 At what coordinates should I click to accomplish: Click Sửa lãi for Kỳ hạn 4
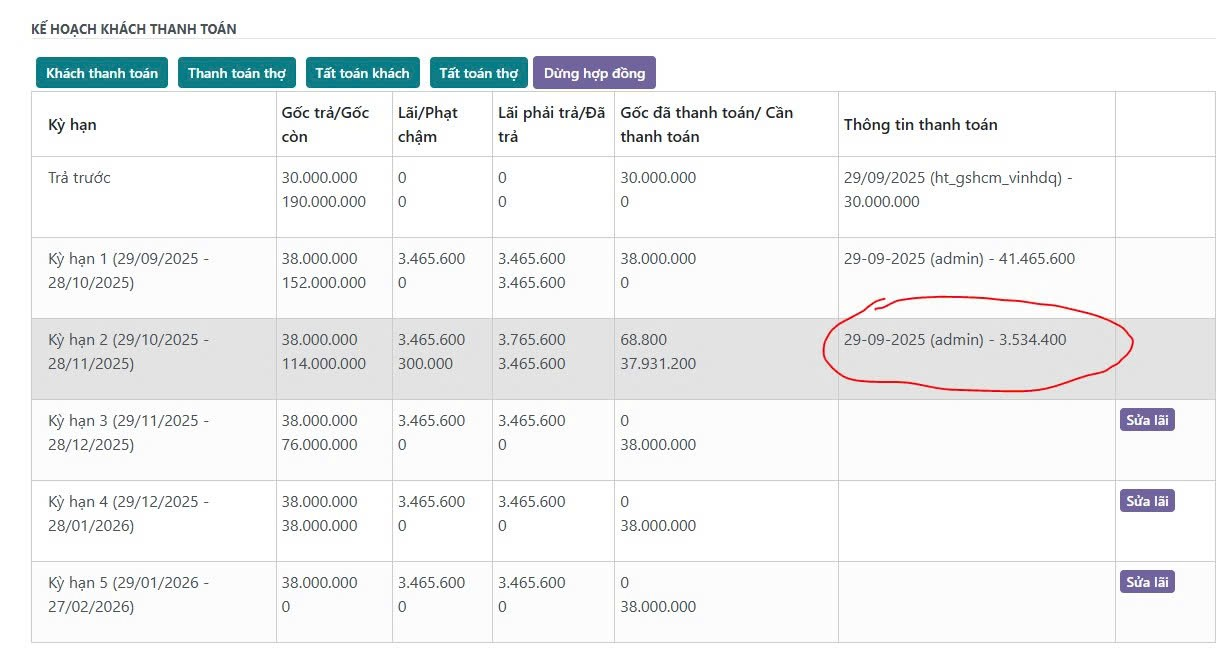click(x=1146, y=501)
